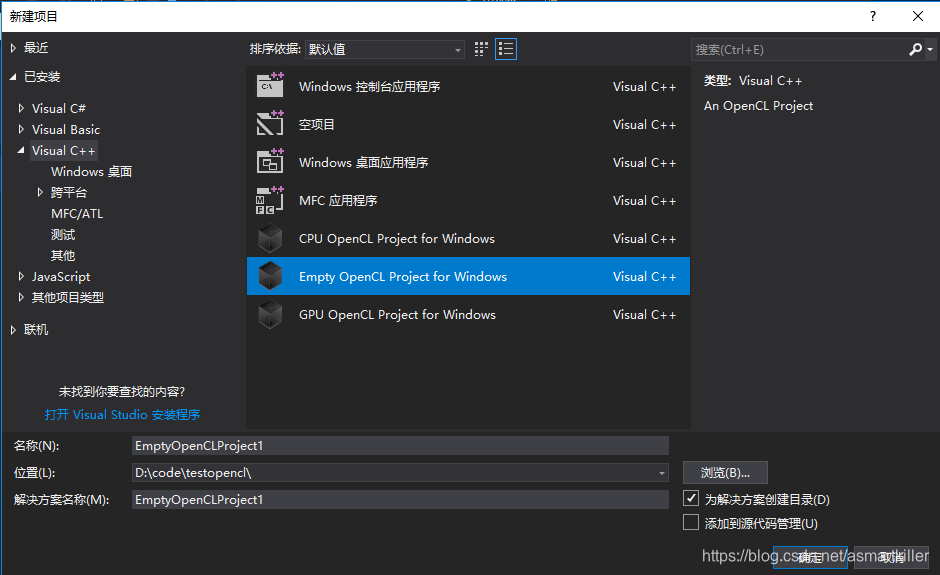The image size is (940, 575).
Task: Click the Empty OpenCL Project cube icon
Action: coord(270,276)
